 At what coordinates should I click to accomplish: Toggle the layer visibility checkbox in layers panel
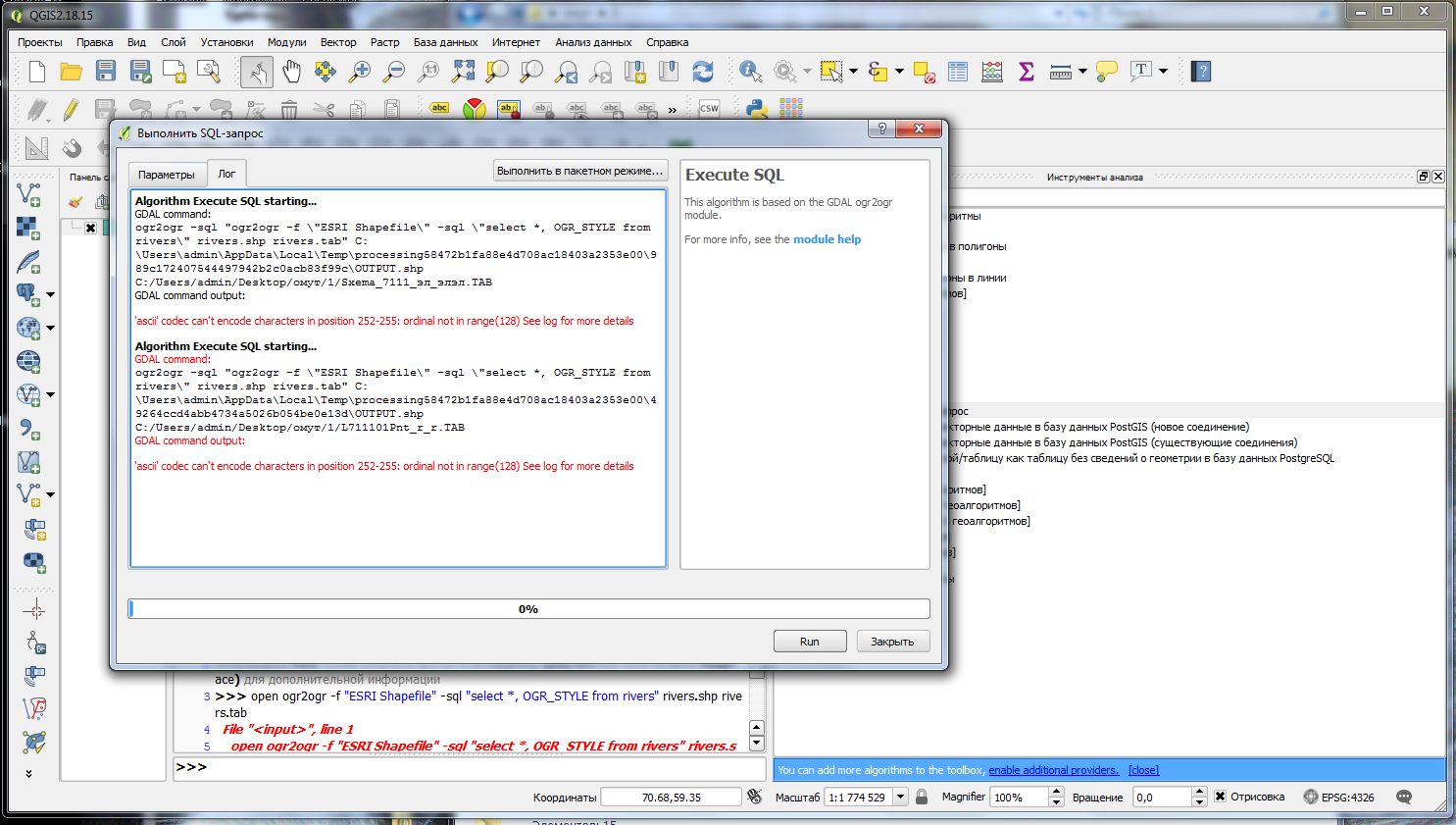(x=90, y=228)
